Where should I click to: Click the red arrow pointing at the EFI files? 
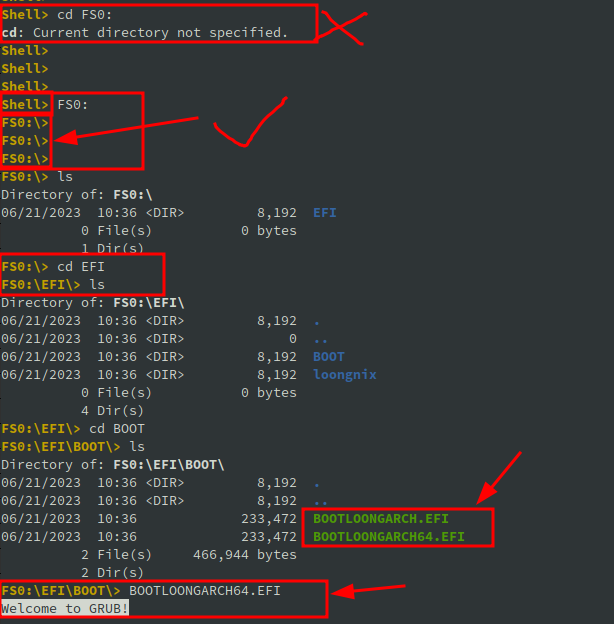500,476
